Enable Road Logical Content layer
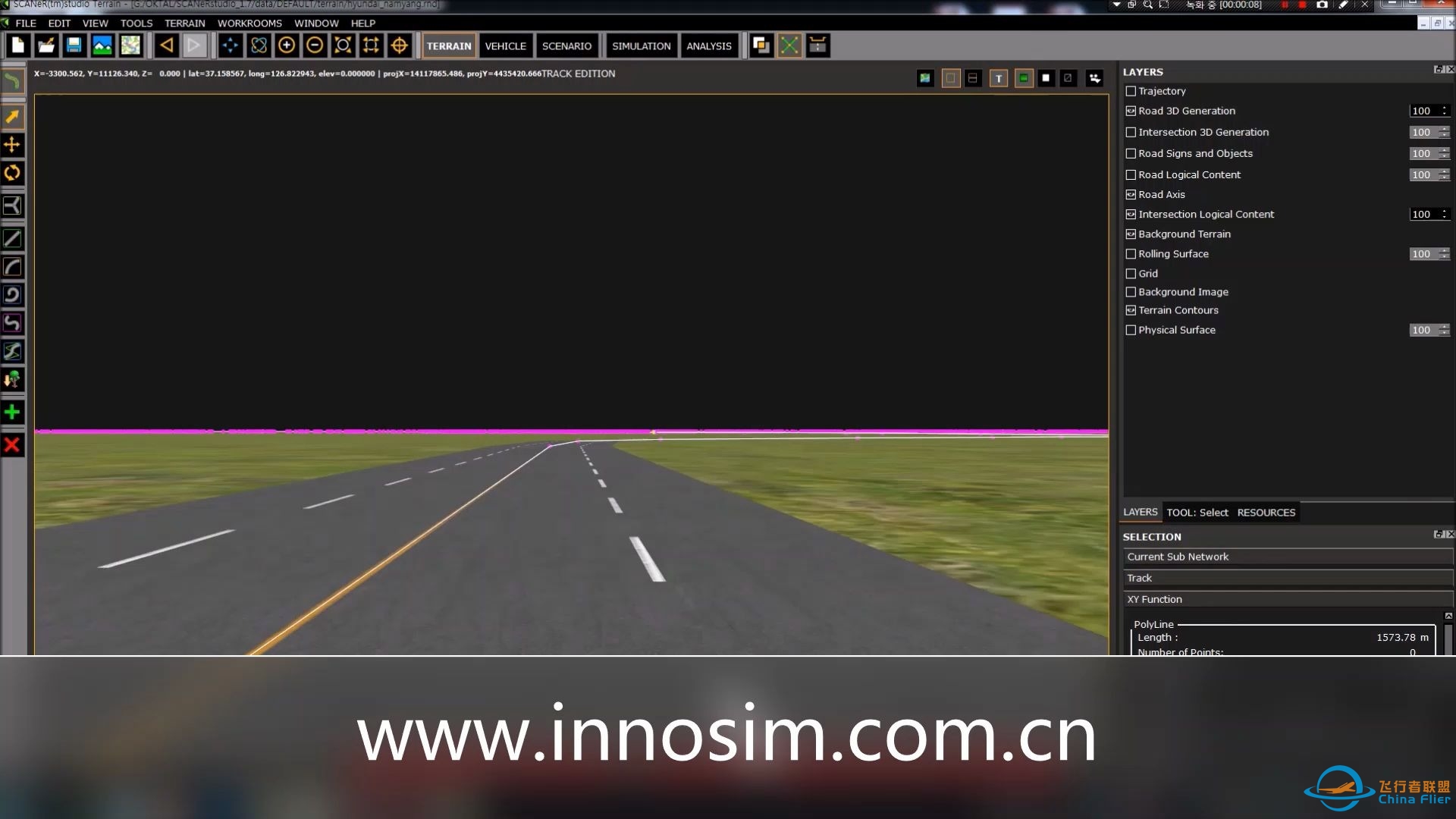1456x819 pixels. pos(1131,174)
